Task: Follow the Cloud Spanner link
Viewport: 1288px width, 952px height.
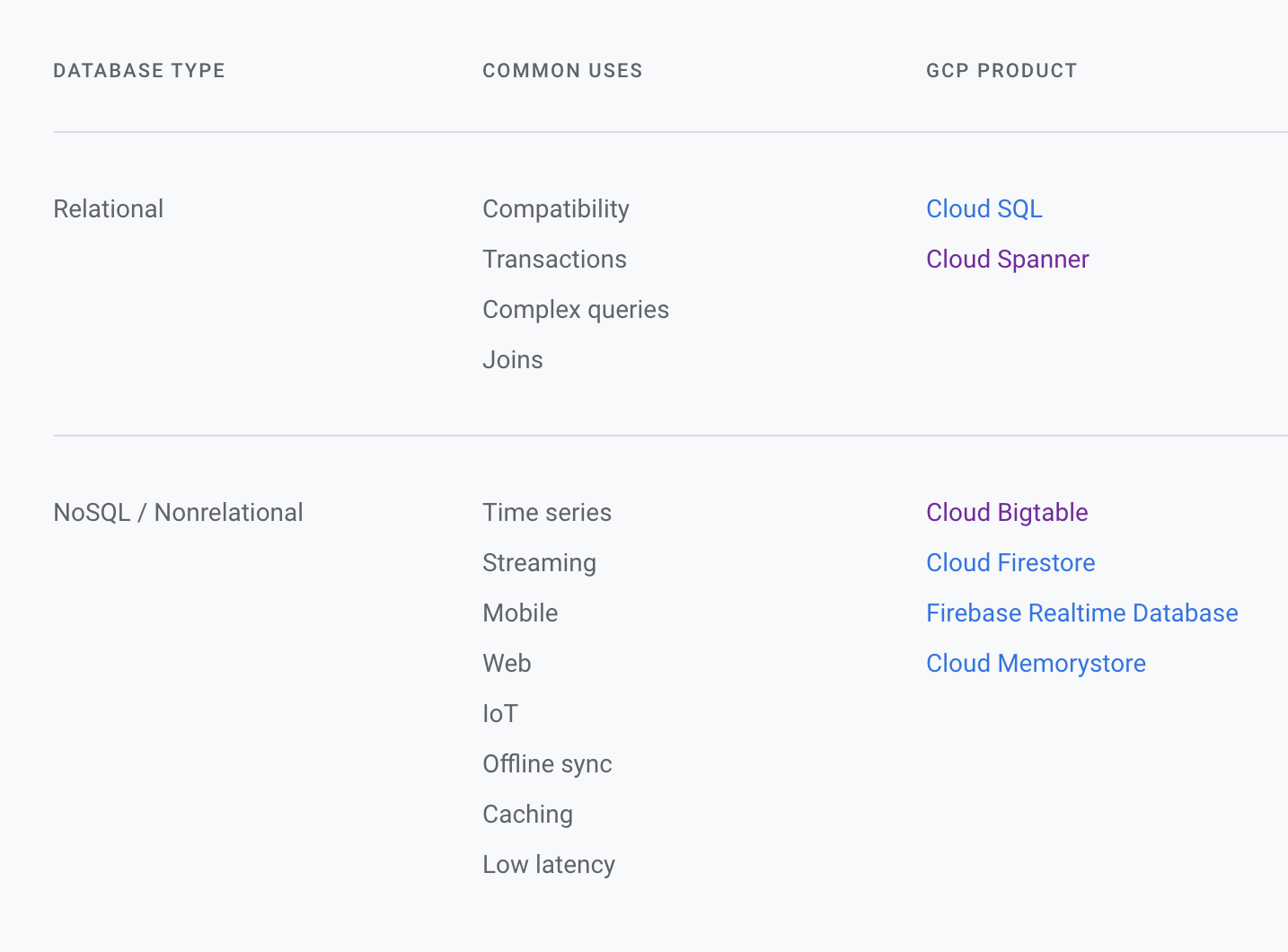Action: pyautogui.click(x=1007, y=260)
